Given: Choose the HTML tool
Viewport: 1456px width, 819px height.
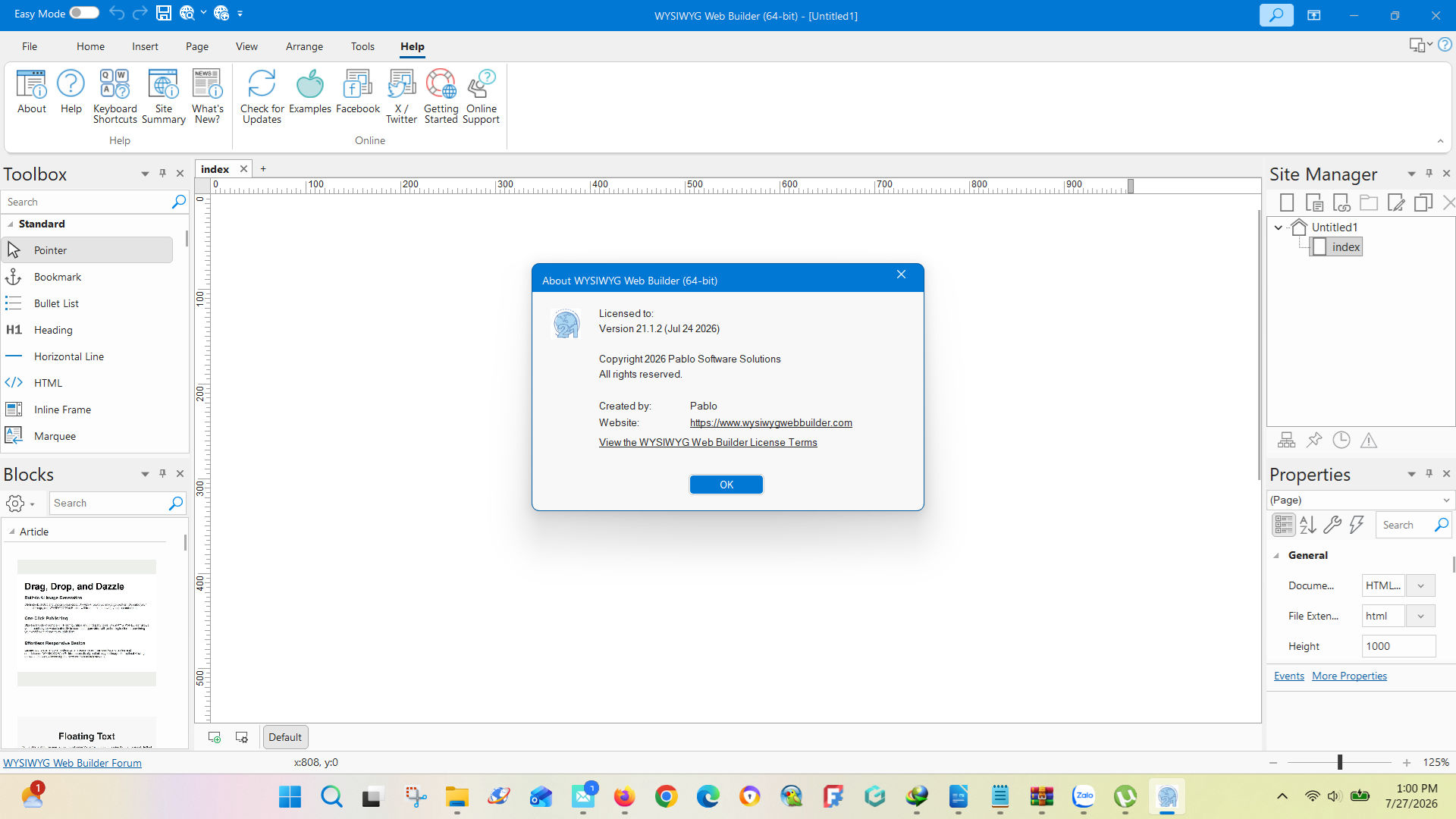Looking at the screenshot, I should click(88, 383).
